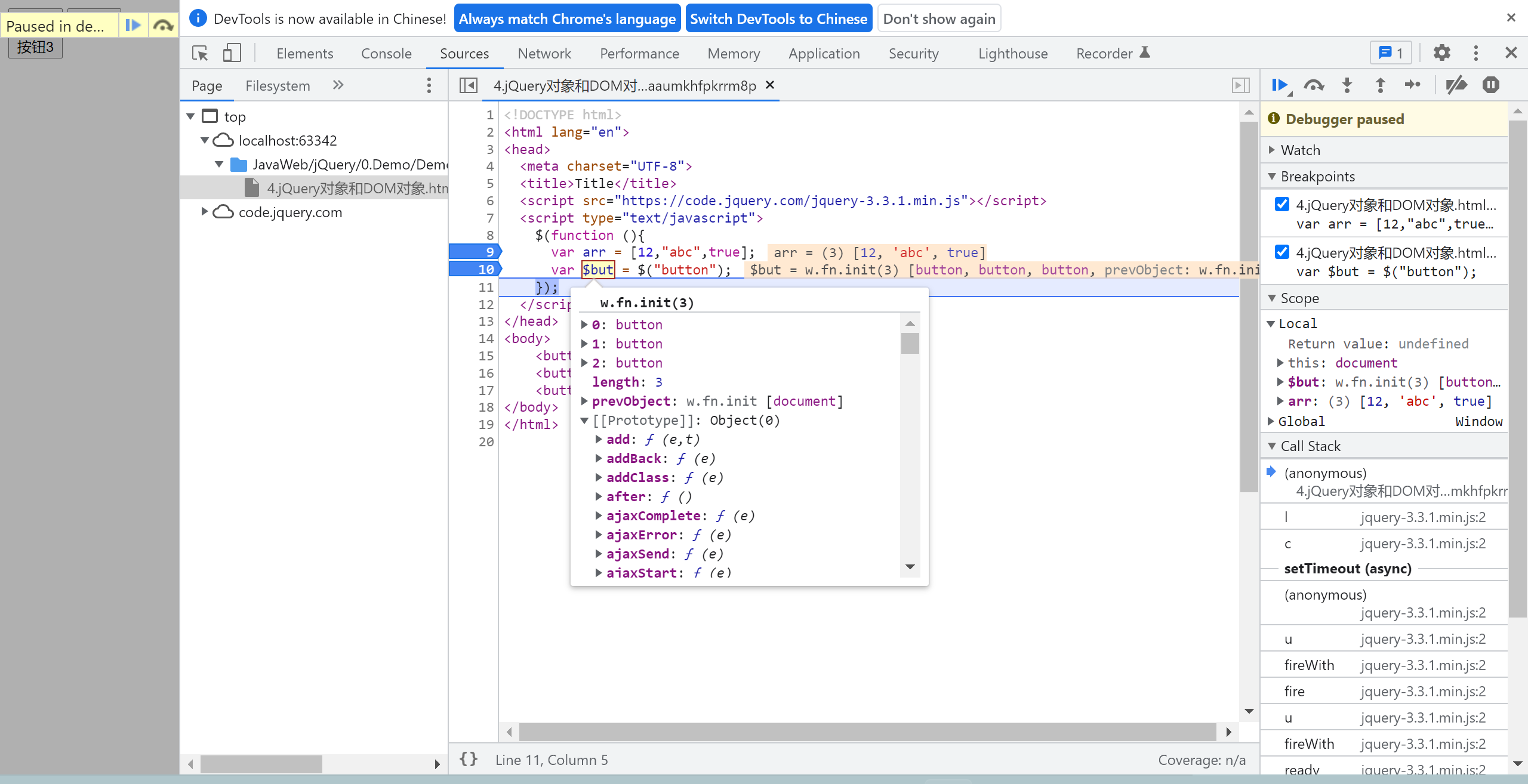Pretty print the source with braces icon
The height and width of the screenshot is (784, 1528).
point(469,760)
